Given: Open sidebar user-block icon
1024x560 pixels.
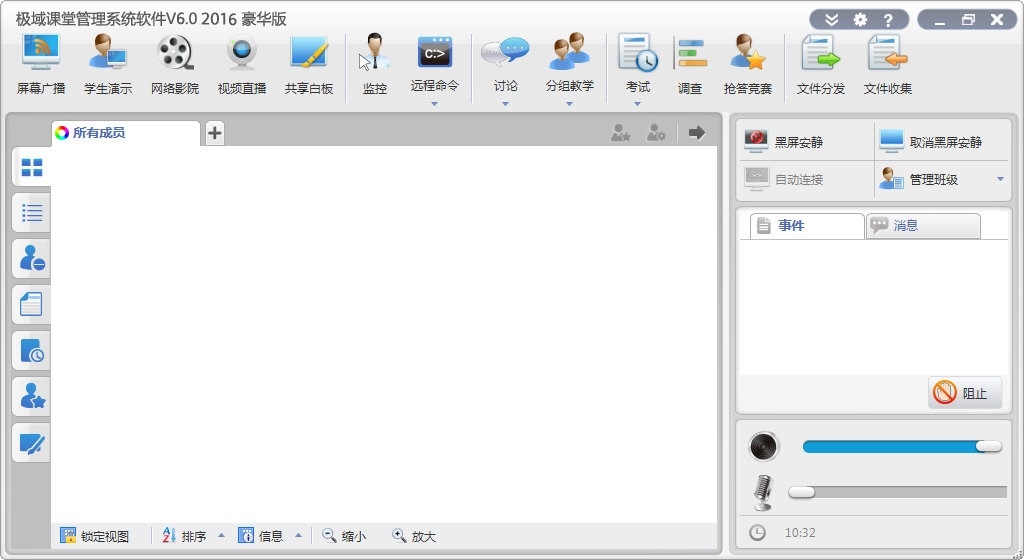Looking at the screenshot, I should pyautogui.click(x=31, y=258).
